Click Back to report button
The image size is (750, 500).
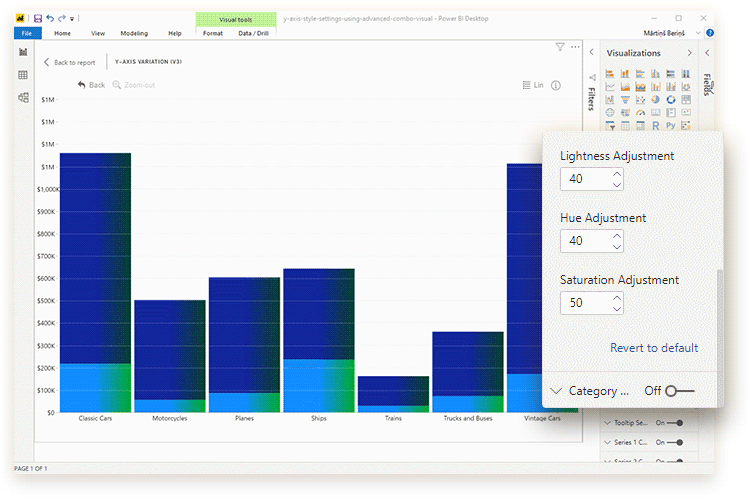pyautogui.click(x=69, y=62)
